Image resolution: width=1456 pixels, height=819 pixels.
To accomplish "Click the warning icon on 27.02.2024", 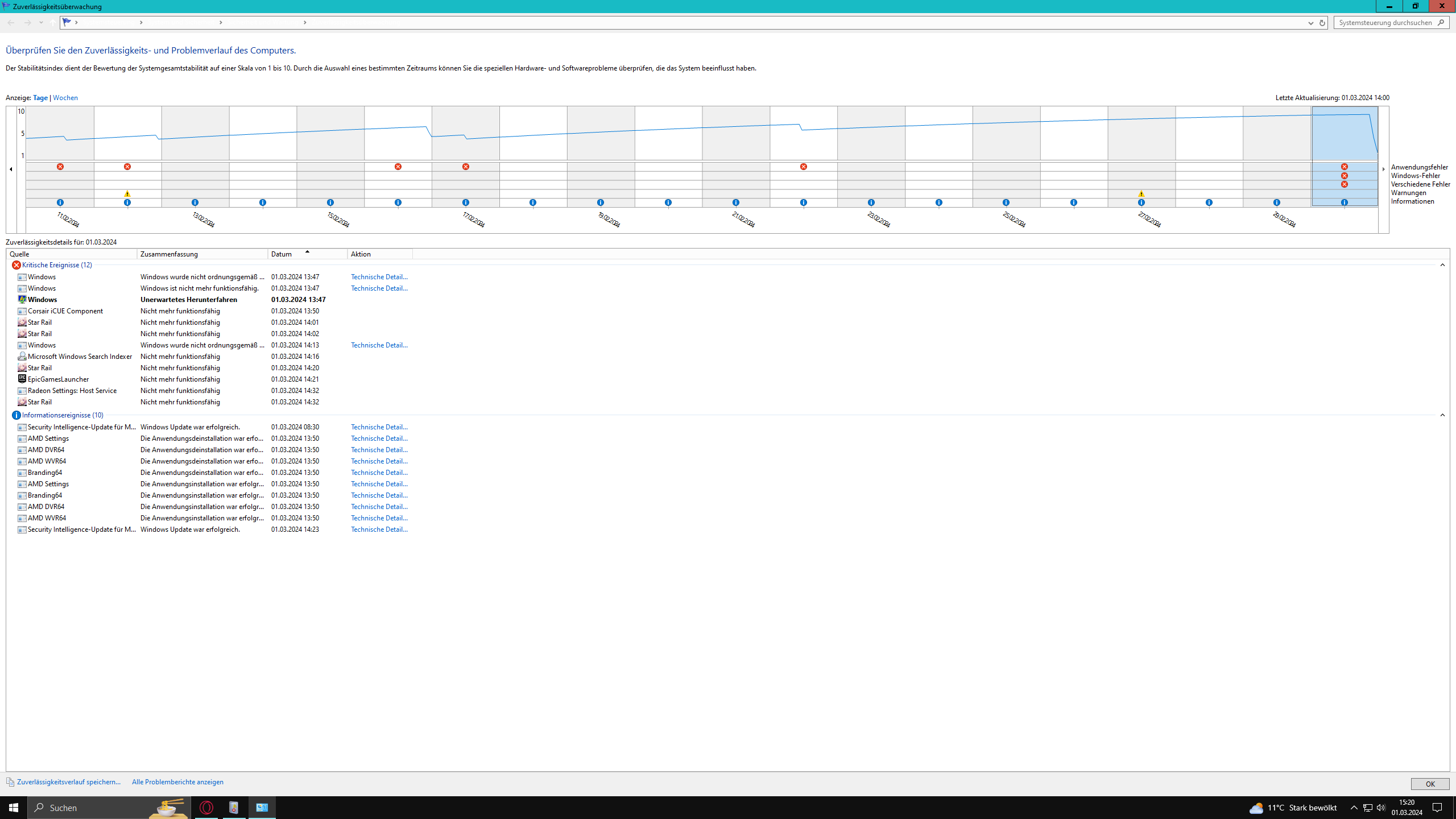I will point(1141,194).
